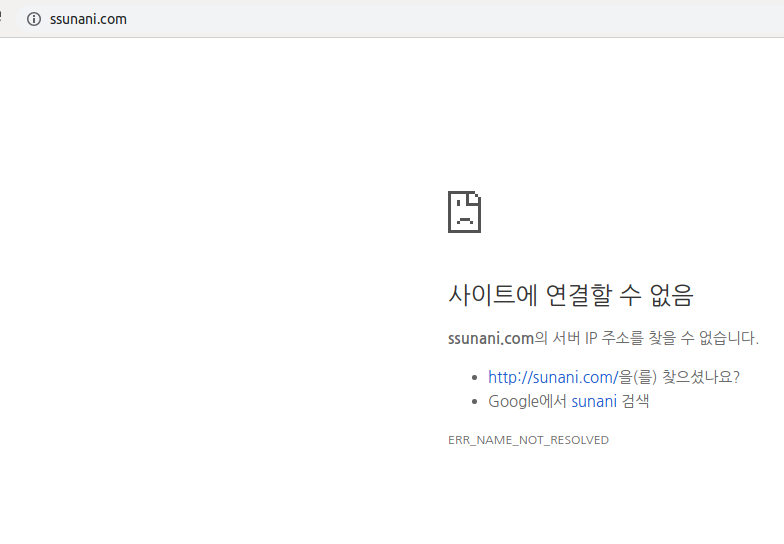Click the text 을(를) 찾으셨나요?
Image resolution: width=784 pixels, height=544 pixels.
(x=679, y=377)
